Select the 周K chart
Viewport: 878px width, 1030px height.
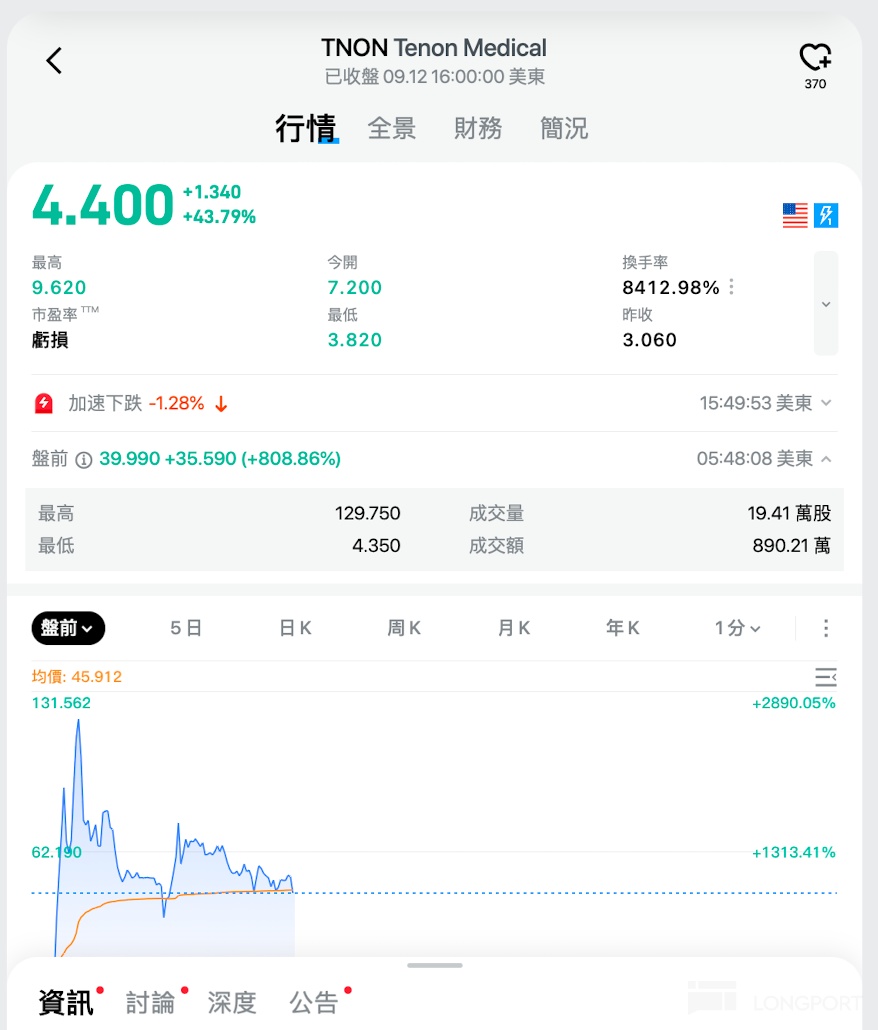404,628
